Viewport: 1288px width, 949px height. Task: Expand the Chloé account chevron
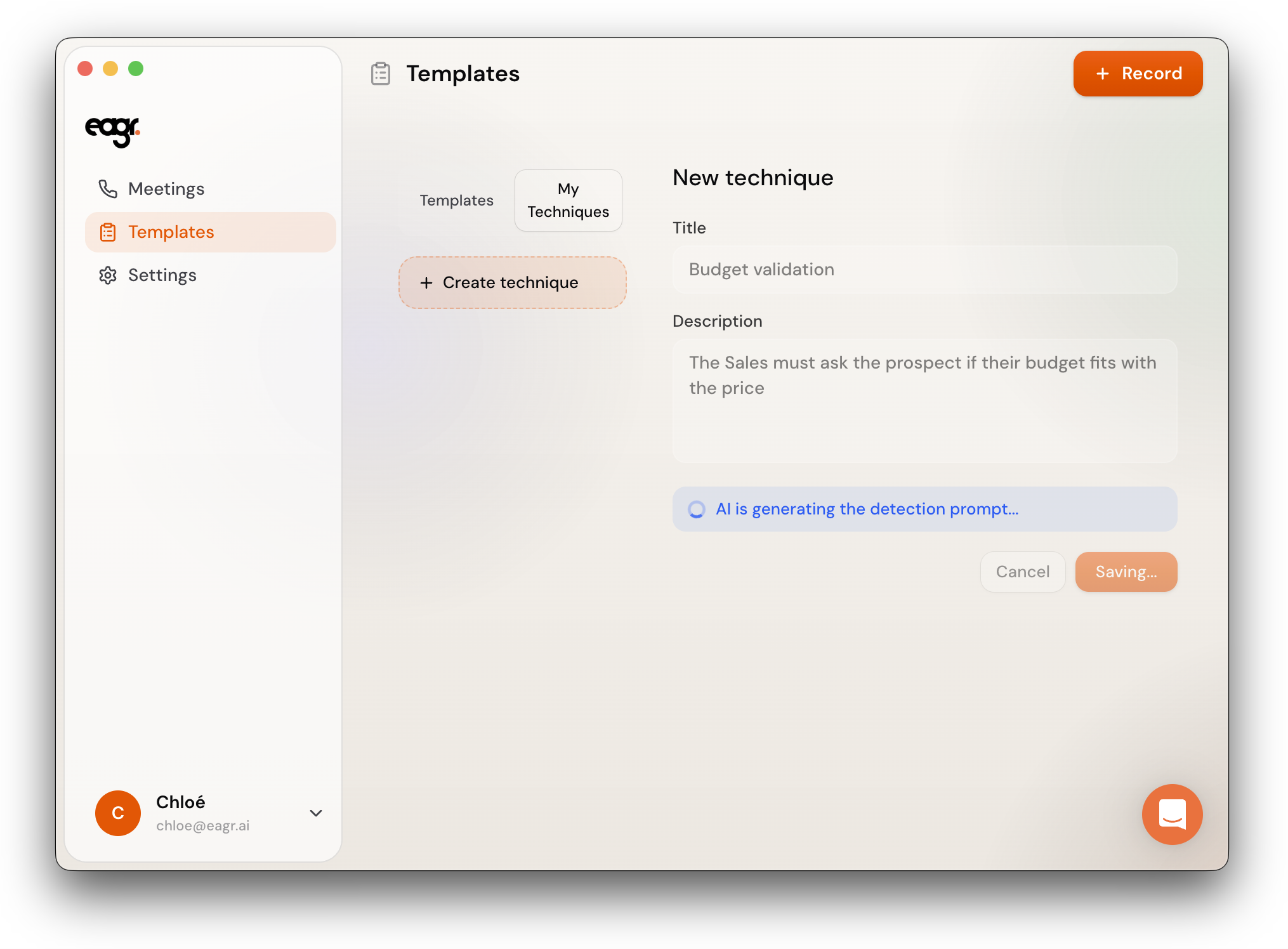tap(315, 813)
